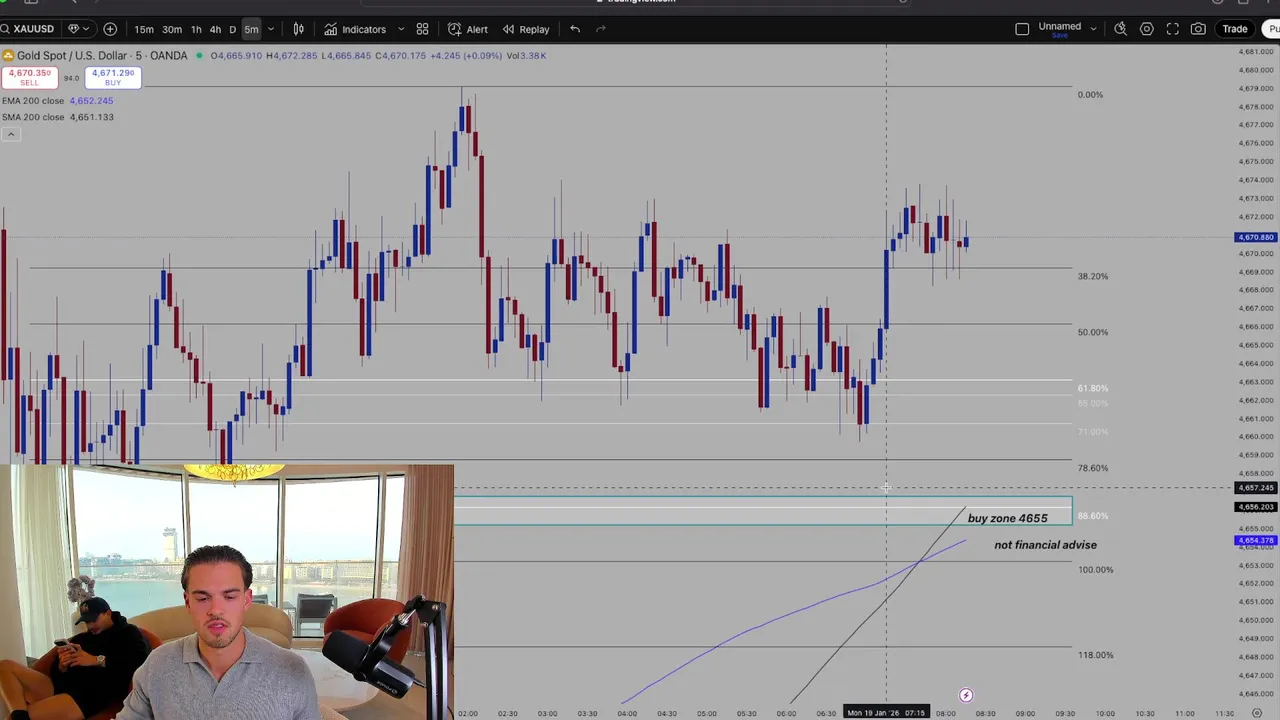Screen dimensions: 1280x720
Task: Open the layout setup square icon
Action: click(x=1022, y=29)
